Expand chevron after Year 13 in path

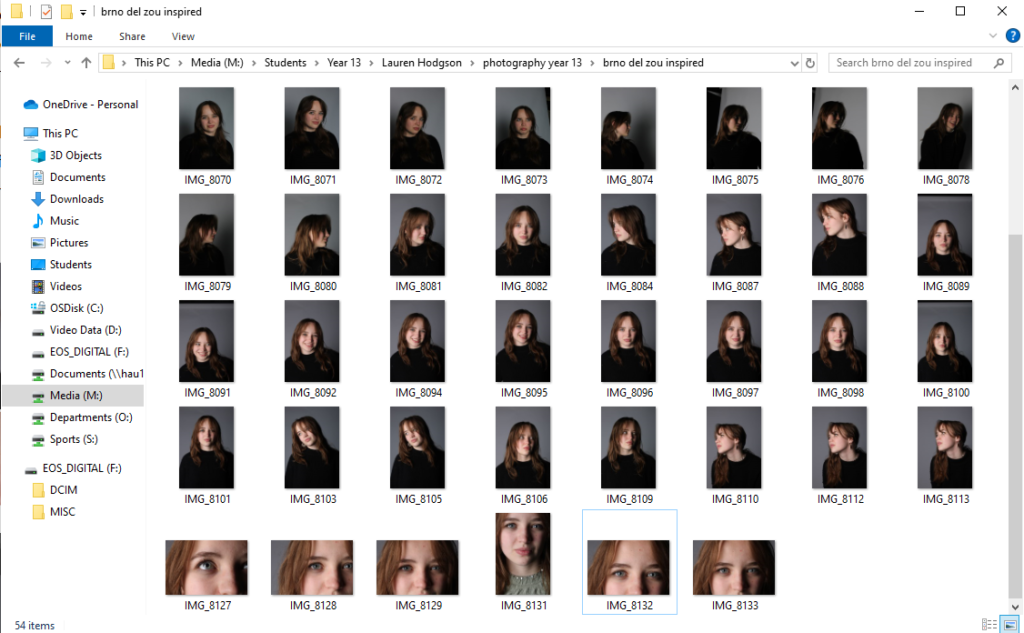click(x=371, y=63)
